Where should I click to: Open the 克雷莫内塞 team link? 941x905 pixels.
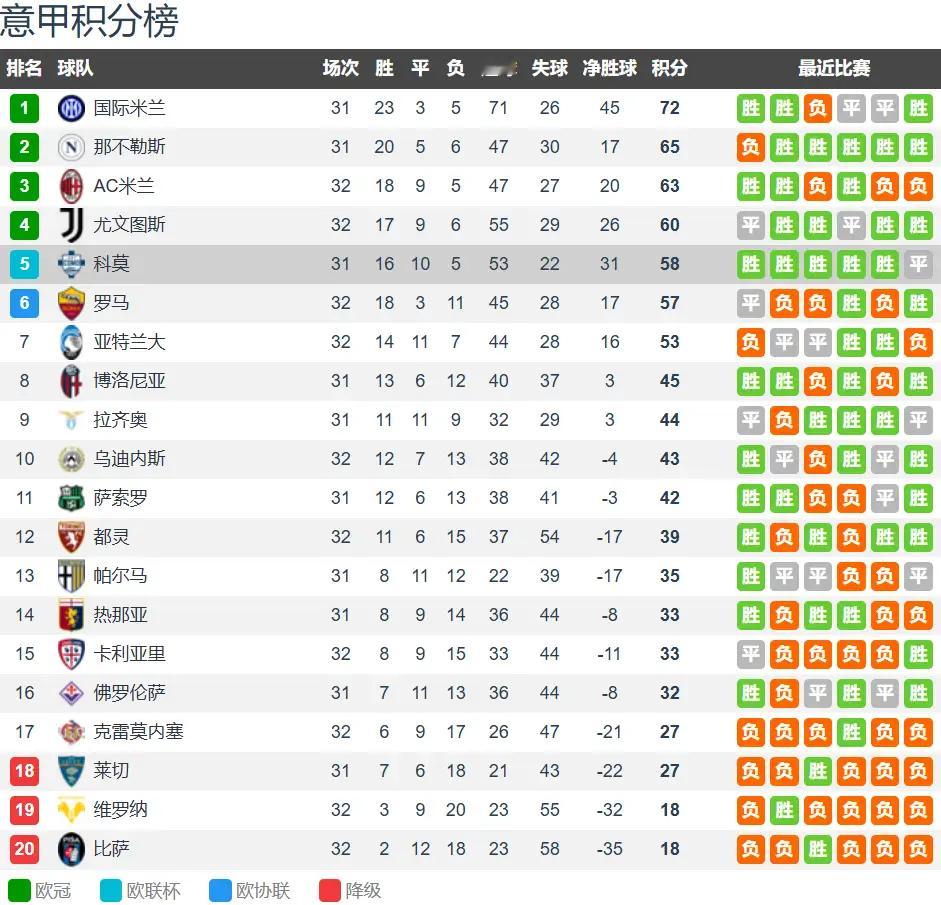pyautogui.click(x=138, y=732)
